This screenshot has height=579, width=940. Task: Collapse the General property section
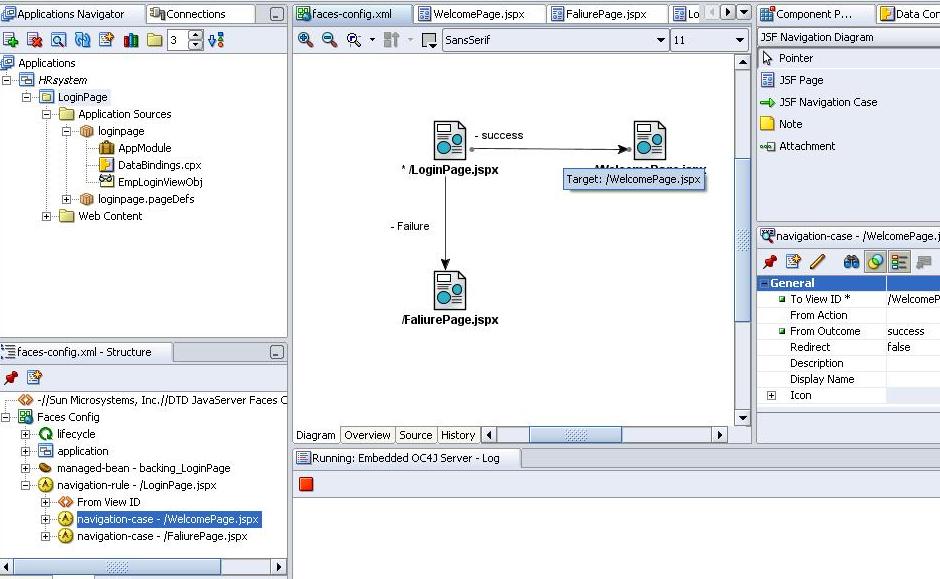click(x=765, y=283)
